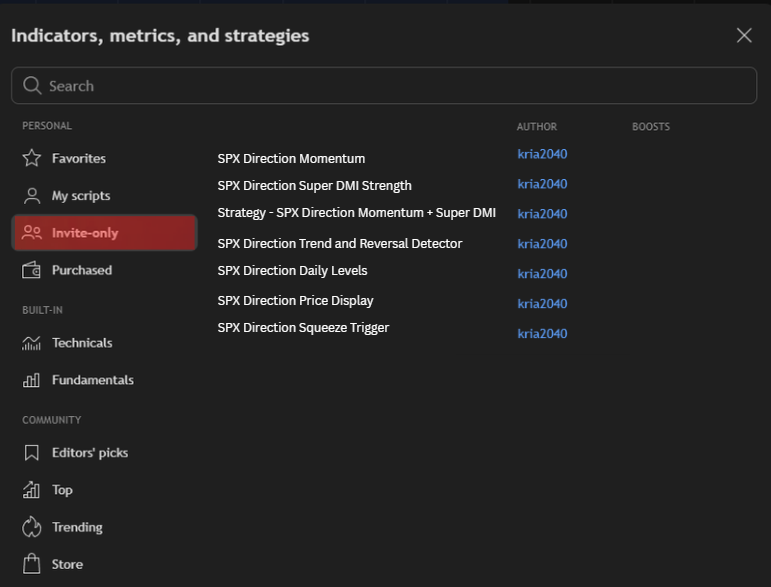Click the Trending flame icon
The width and height of the screenshot is (771, 587).
32,527
